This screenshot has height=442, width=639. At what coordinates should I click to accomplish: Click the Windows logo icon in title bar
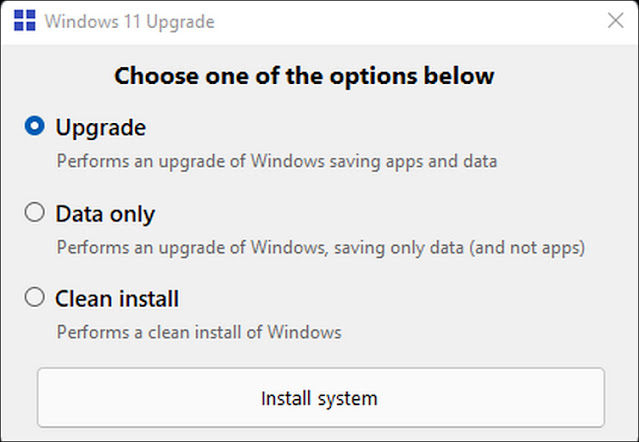(x=24, y=20)
